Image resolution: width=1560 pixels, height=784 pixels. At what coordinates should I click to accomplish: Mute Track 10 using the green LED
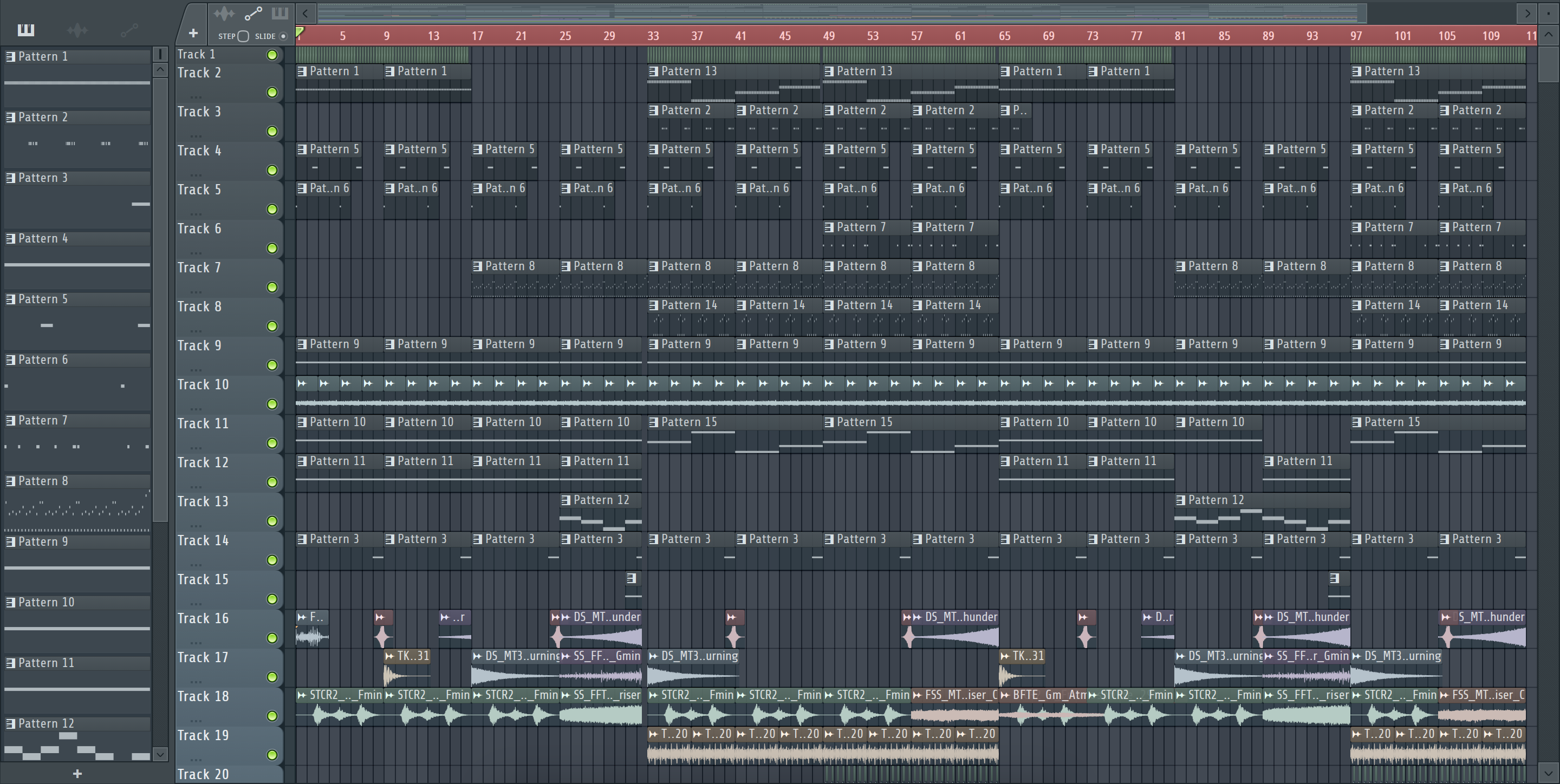point(272,404)
